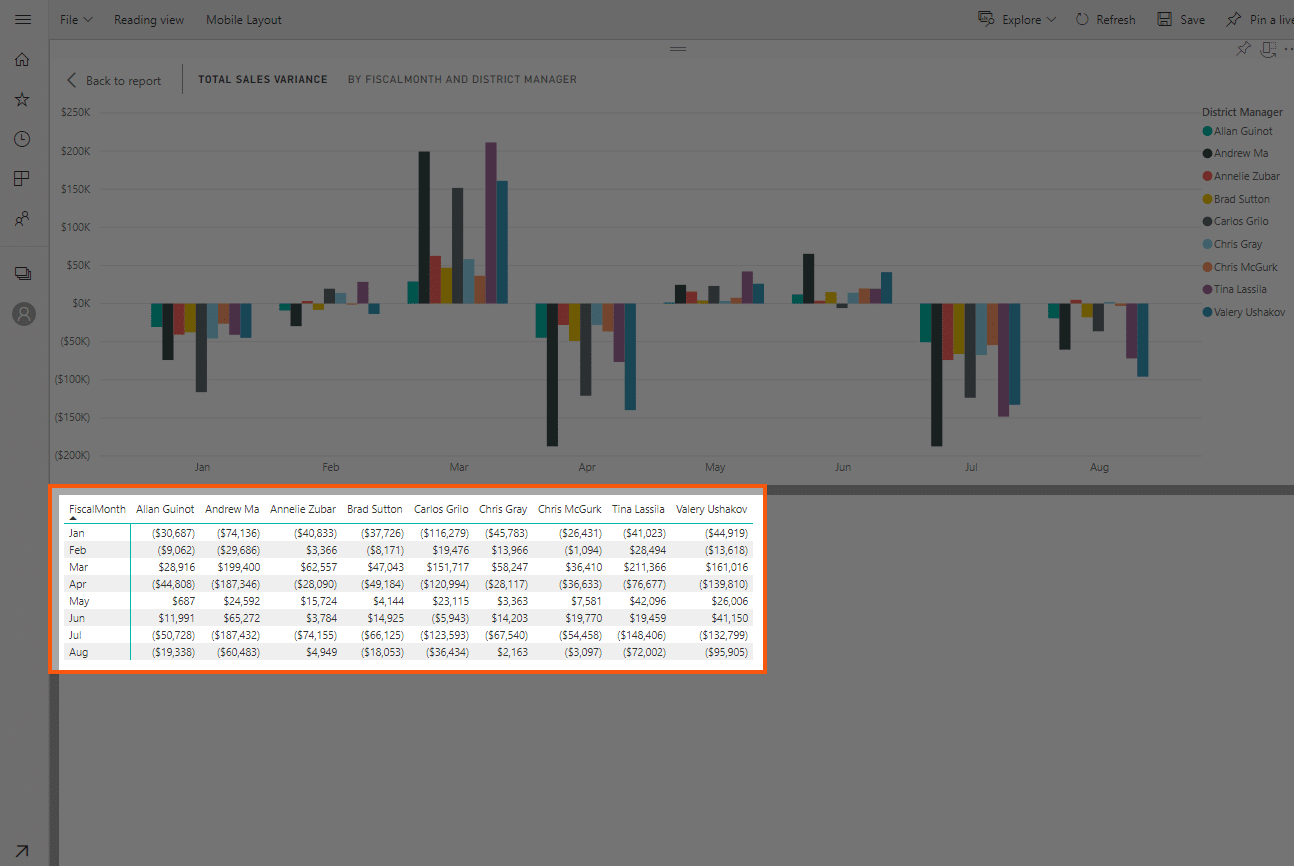Select Valery Ushakov from District Manager legend

tap(1244, 312)
